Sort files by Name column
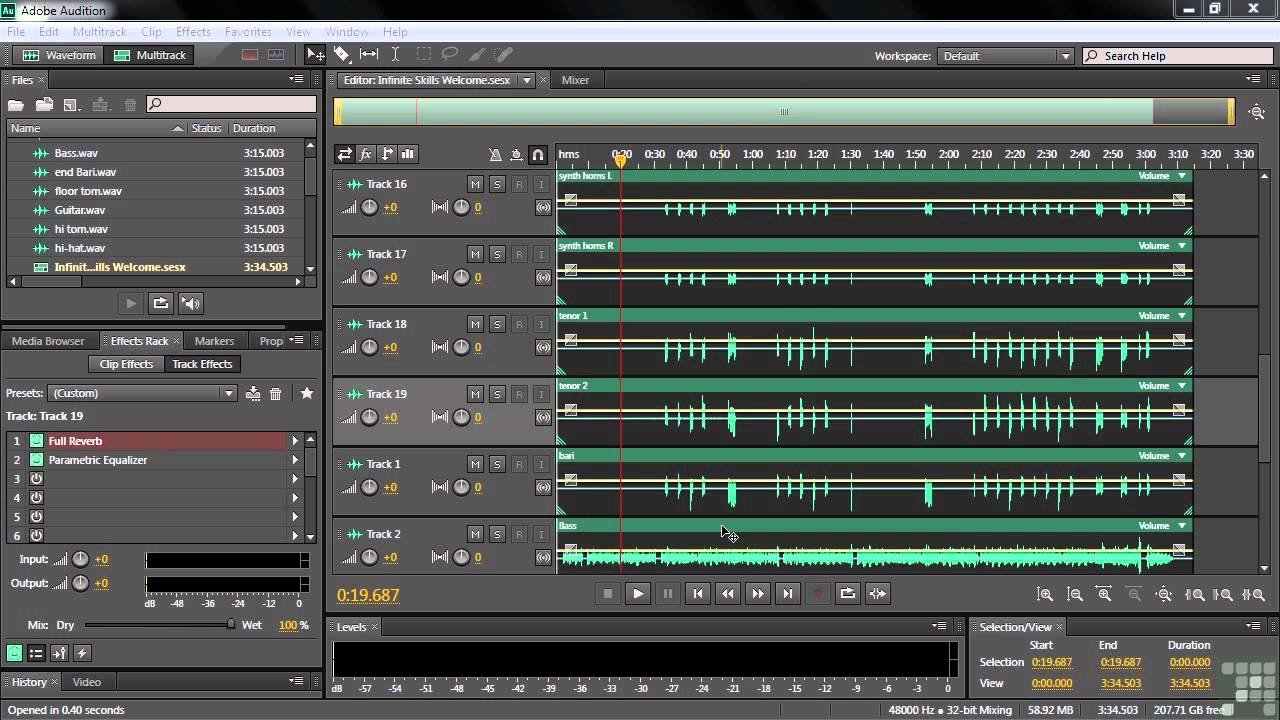 96,128
